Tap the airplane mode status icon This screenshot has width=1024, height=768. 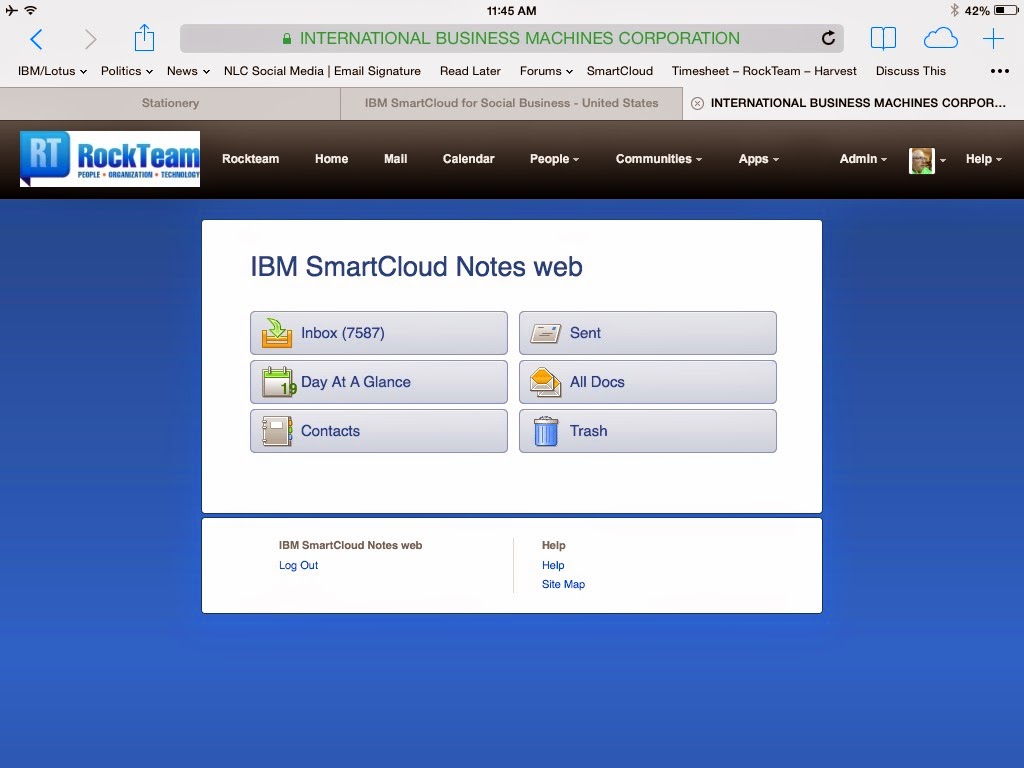tap(11, 10)
